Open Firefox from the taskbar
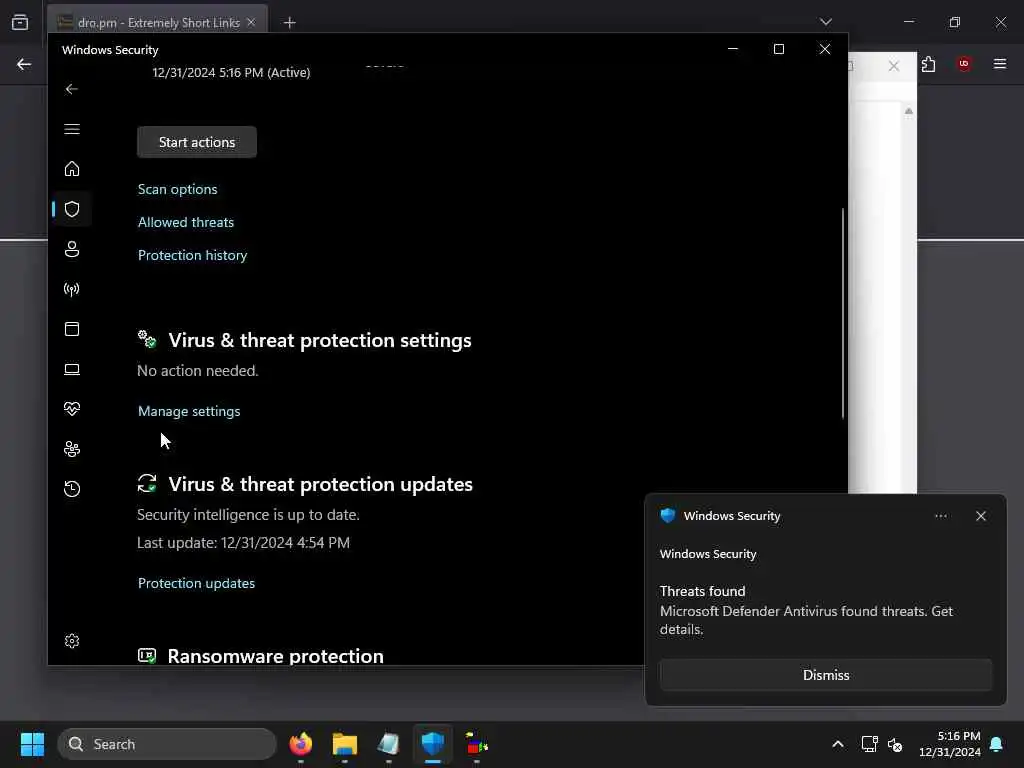 (300, 744)
